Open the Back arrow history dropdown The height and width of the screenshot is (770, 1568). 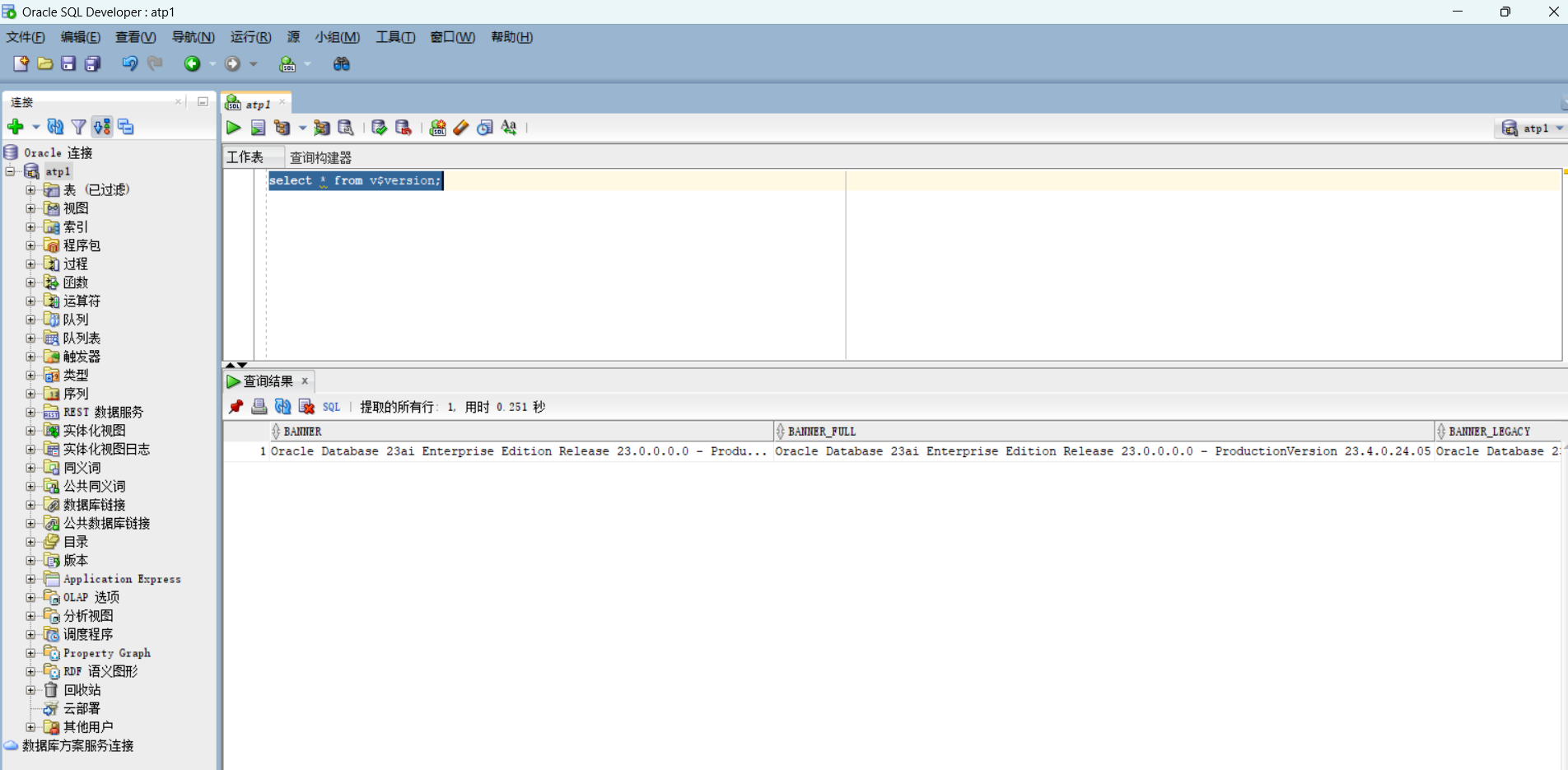[x=212, y=63]
